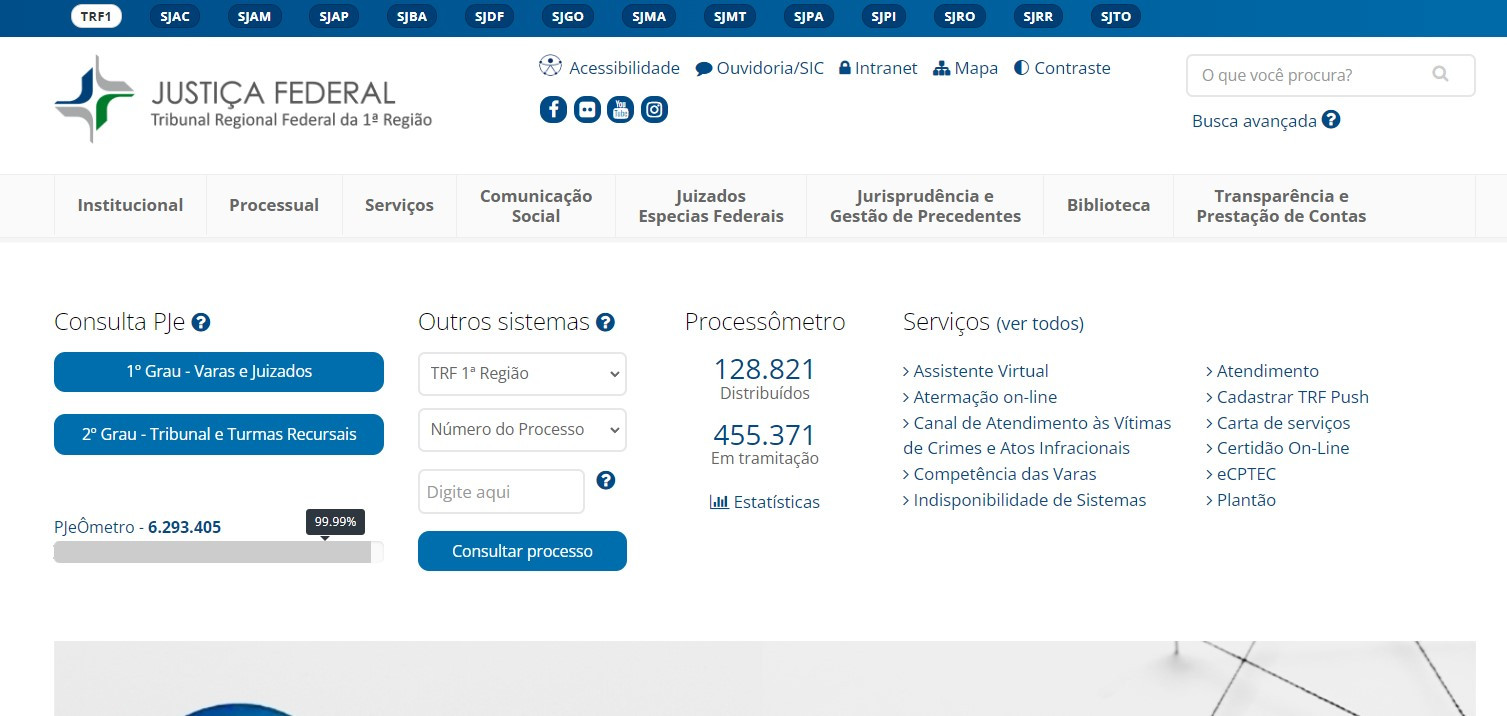Open the Certidão On-Line link
The image size is (1507, 716).
tap(1282, 448)
